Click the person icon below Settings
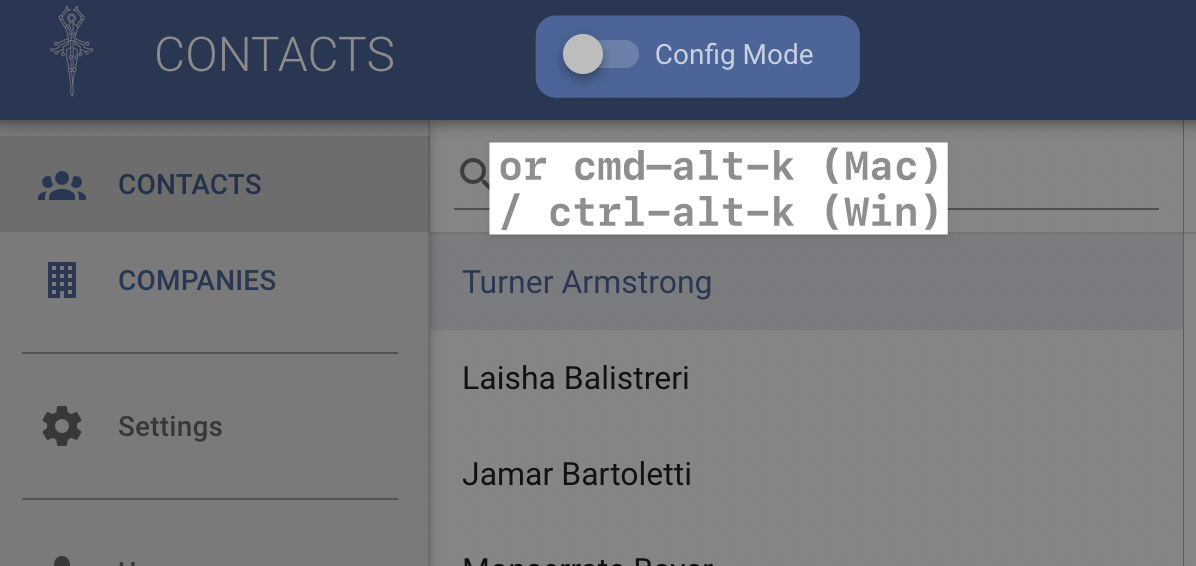The height and width of the screenshot is (566, 1196). (x=62, y=558)
